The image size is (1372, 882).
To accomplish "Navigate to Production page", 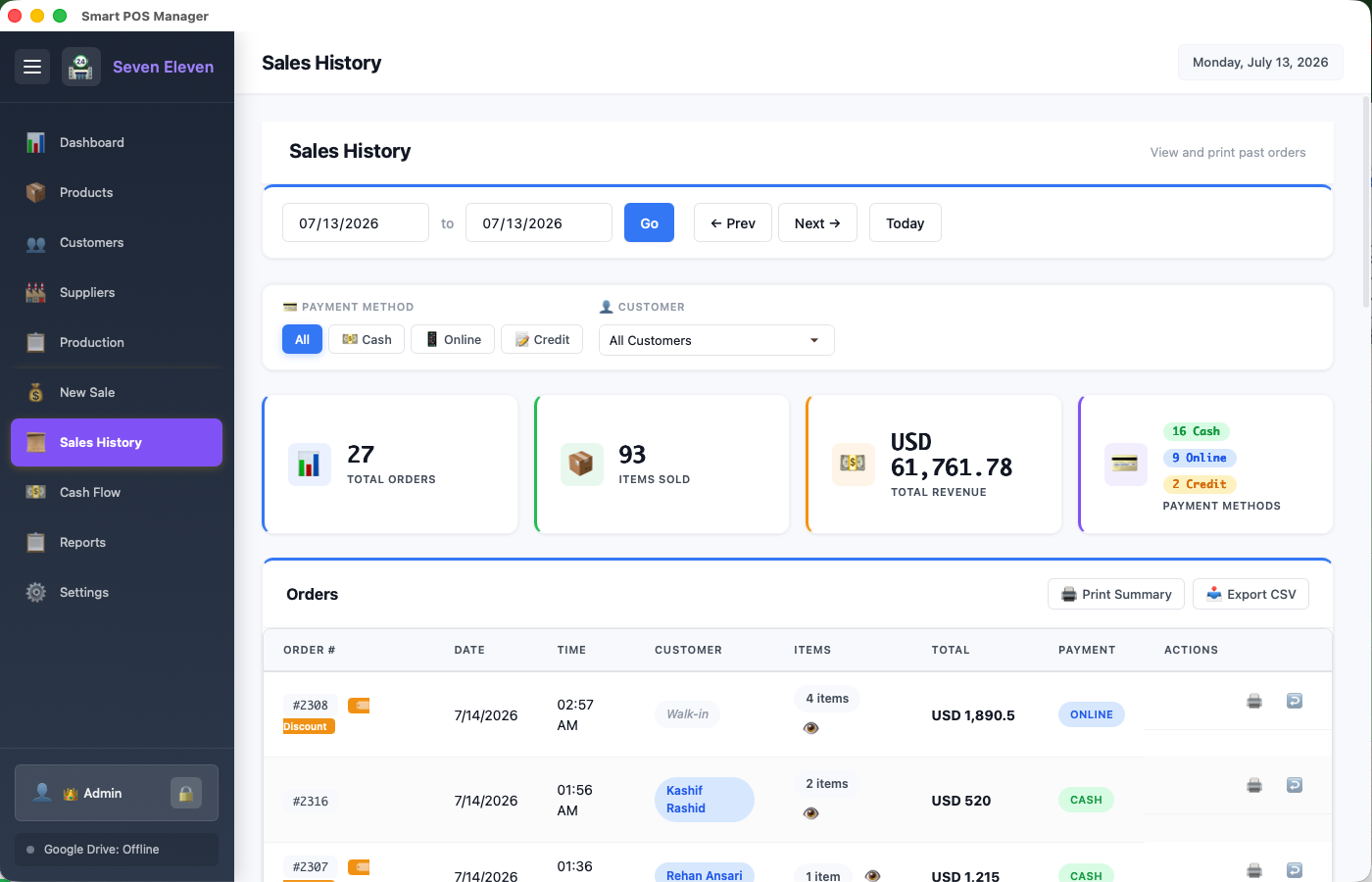I will [x=117, y=342].
